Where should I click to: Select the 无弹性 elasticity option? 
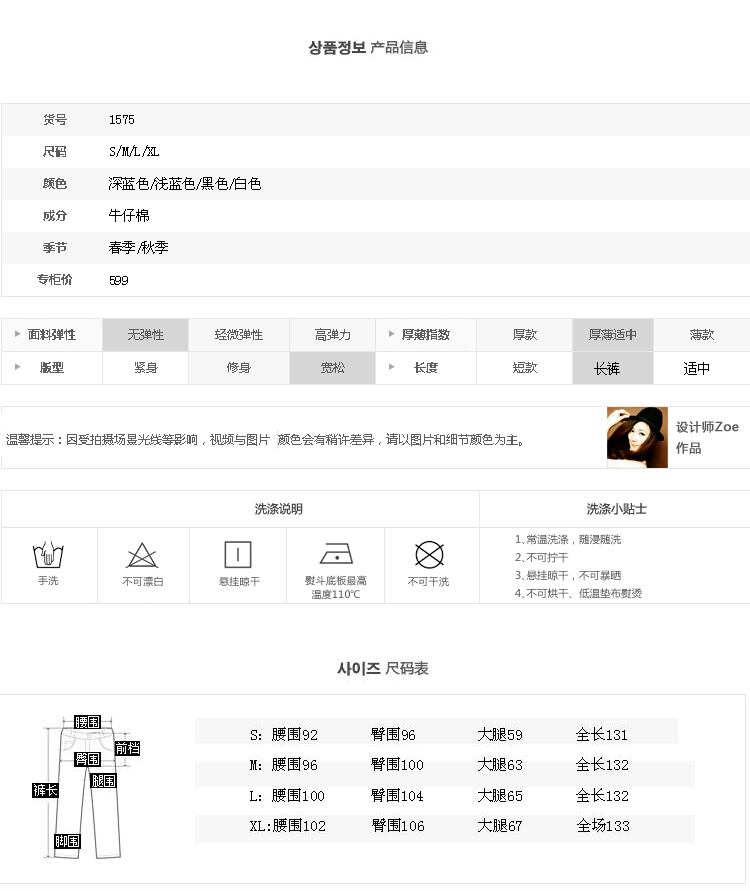pos(145,335)
